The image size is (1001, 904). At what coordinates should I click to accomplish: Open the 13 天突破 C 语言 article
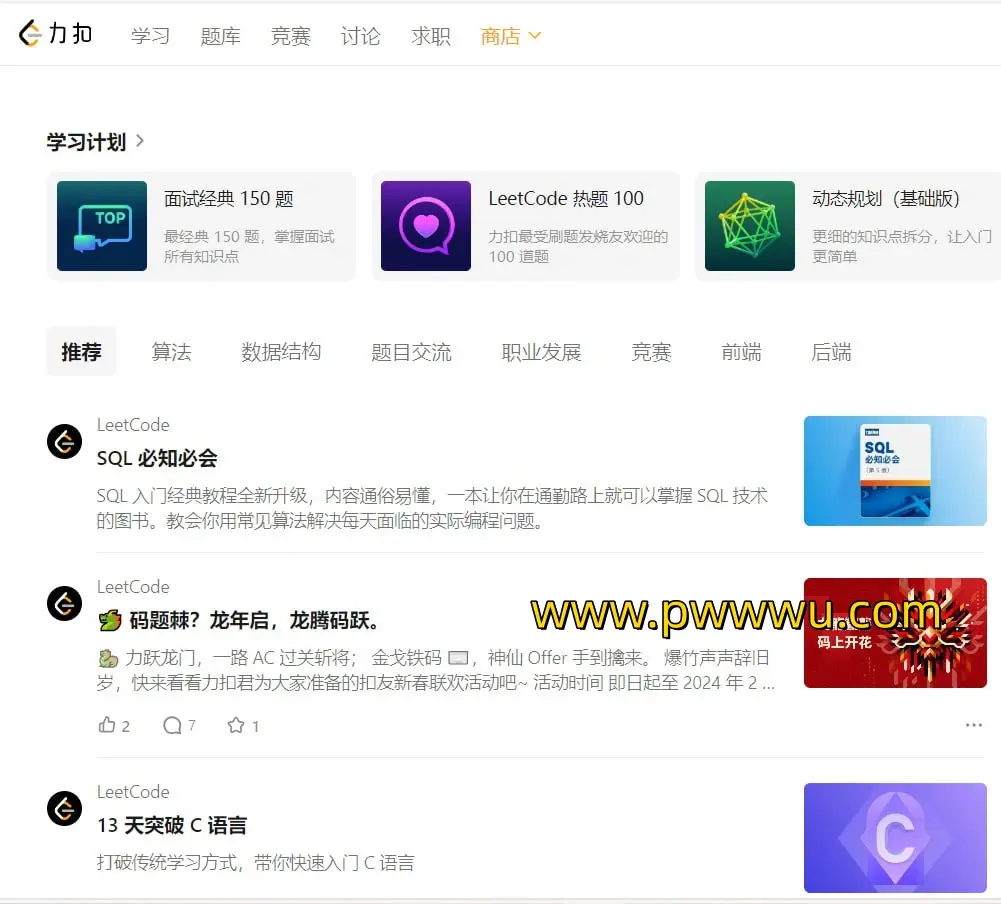(x=172, y=825)
